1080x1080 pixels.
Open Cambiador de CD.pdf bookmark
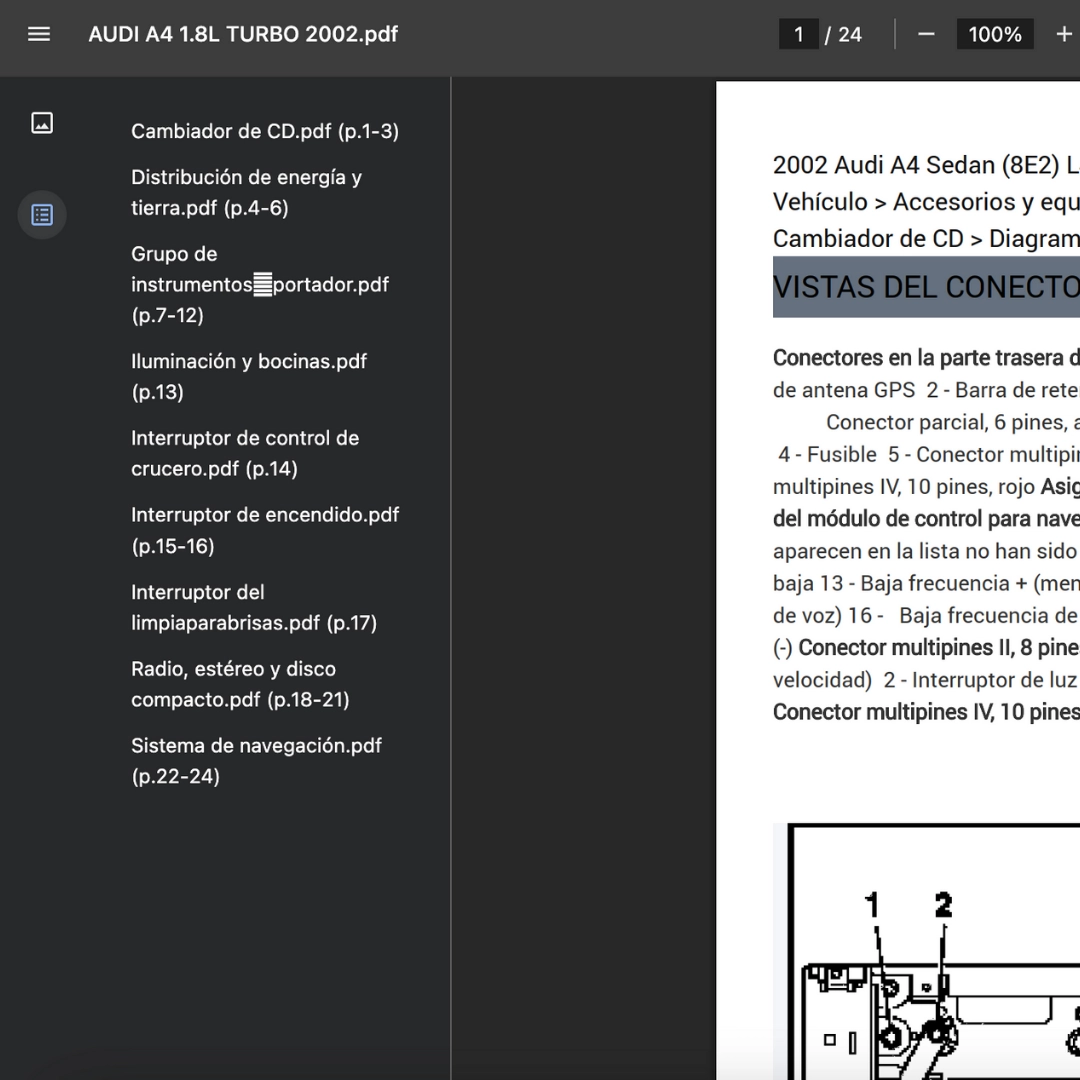(x=265, y=131)
